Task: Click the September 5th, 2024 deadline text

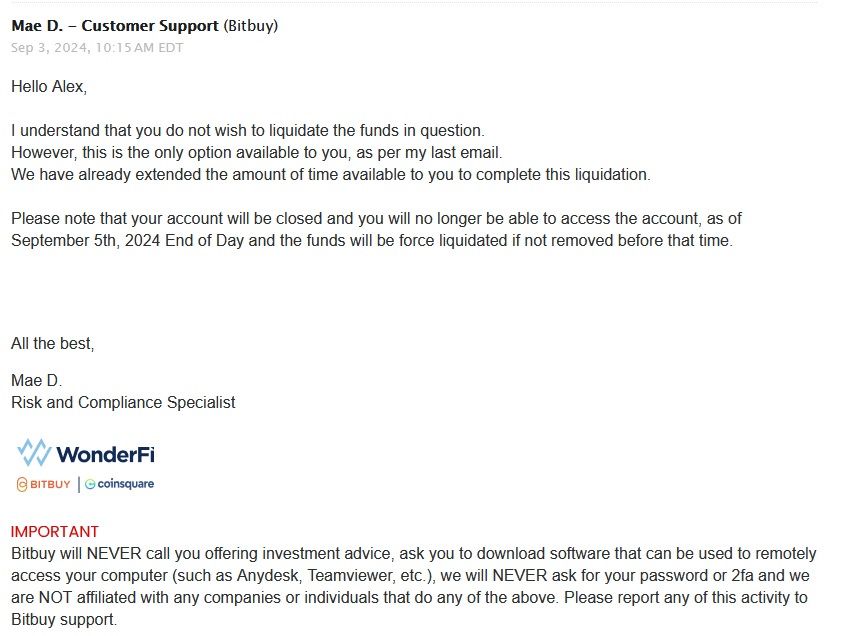Action: [85, 240]
